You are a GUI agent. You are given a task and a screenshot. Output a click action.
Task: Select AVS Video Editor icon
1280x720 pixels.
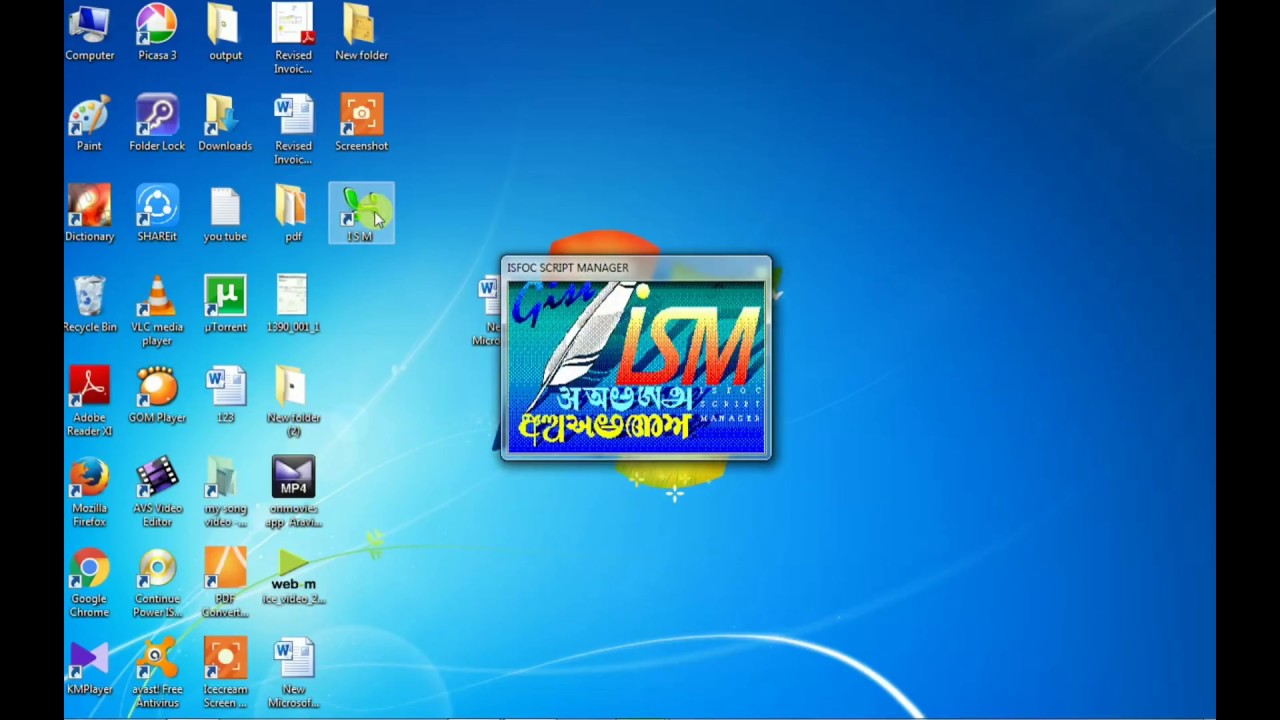coord(157,492)
